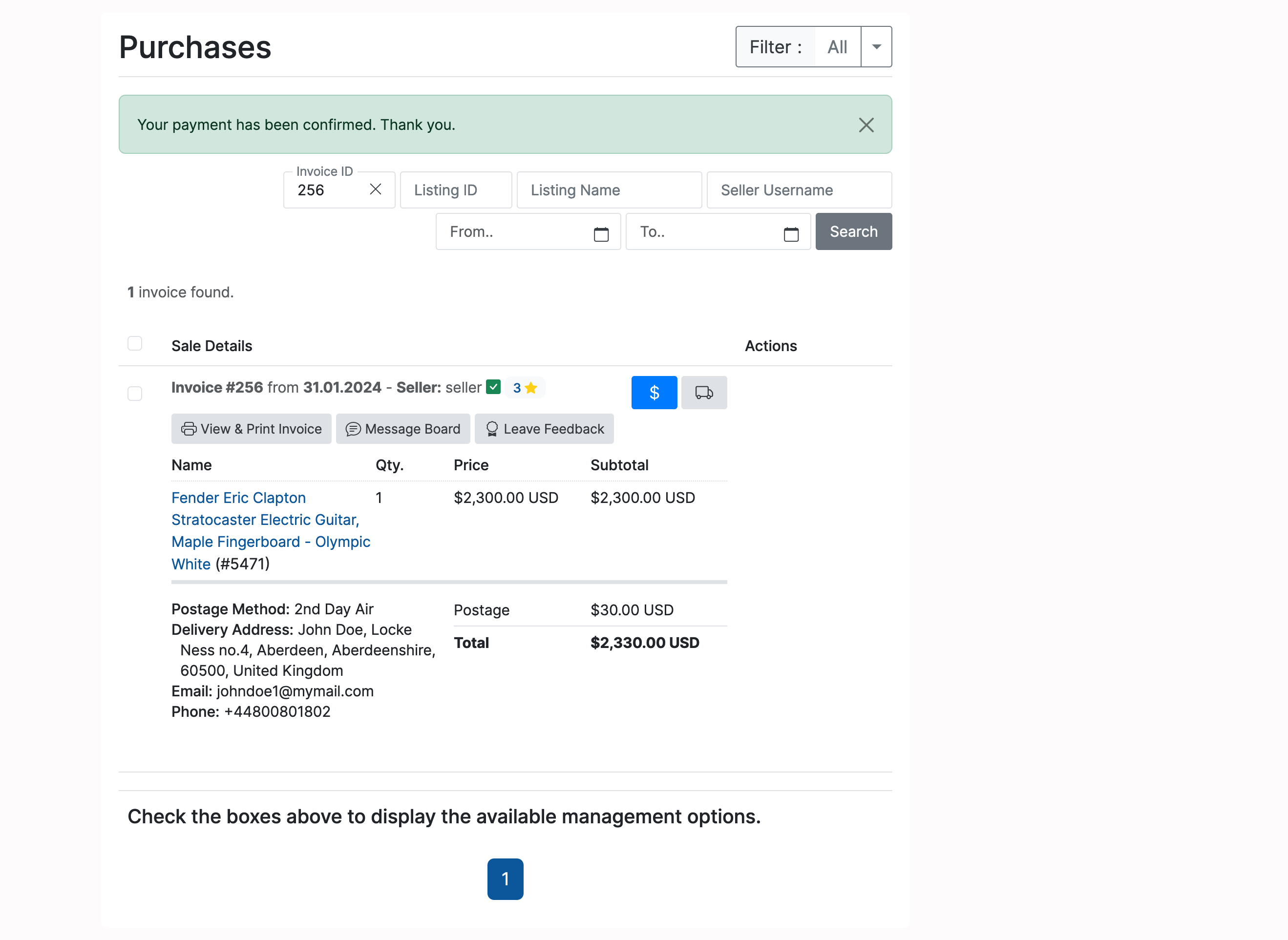The image size is (1288, 940).
Task: Go to pagination page 1
Action: click(505, 879)
